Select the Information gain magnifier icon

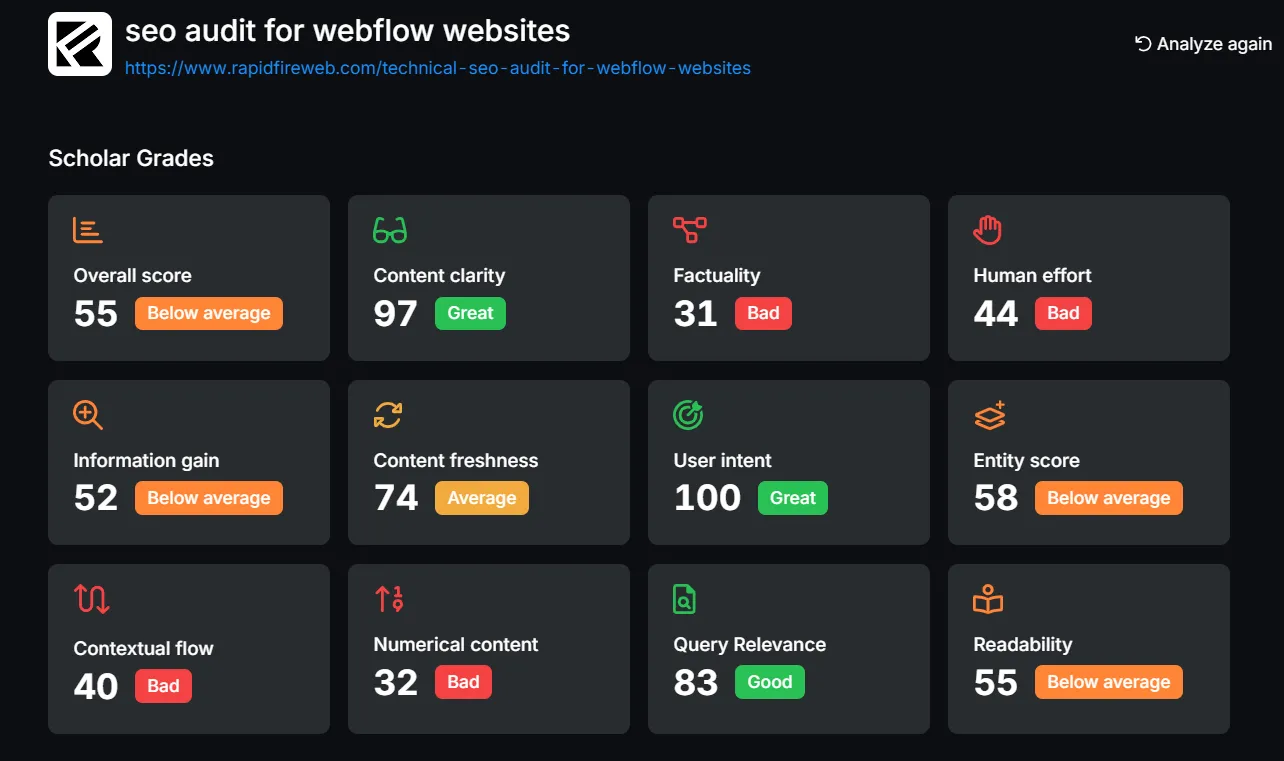tap(87, 414)
